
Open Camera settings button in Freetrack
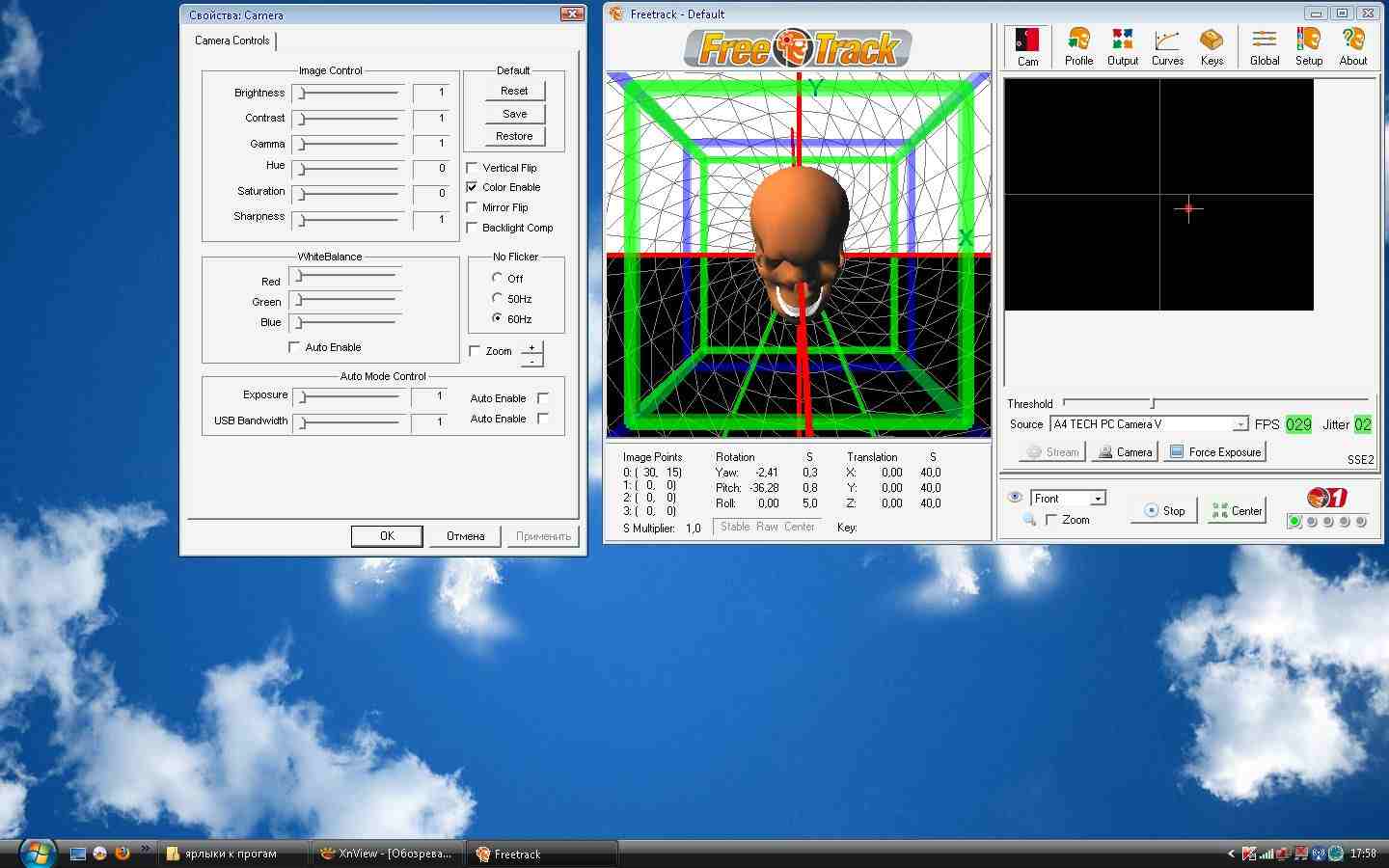1124,451
